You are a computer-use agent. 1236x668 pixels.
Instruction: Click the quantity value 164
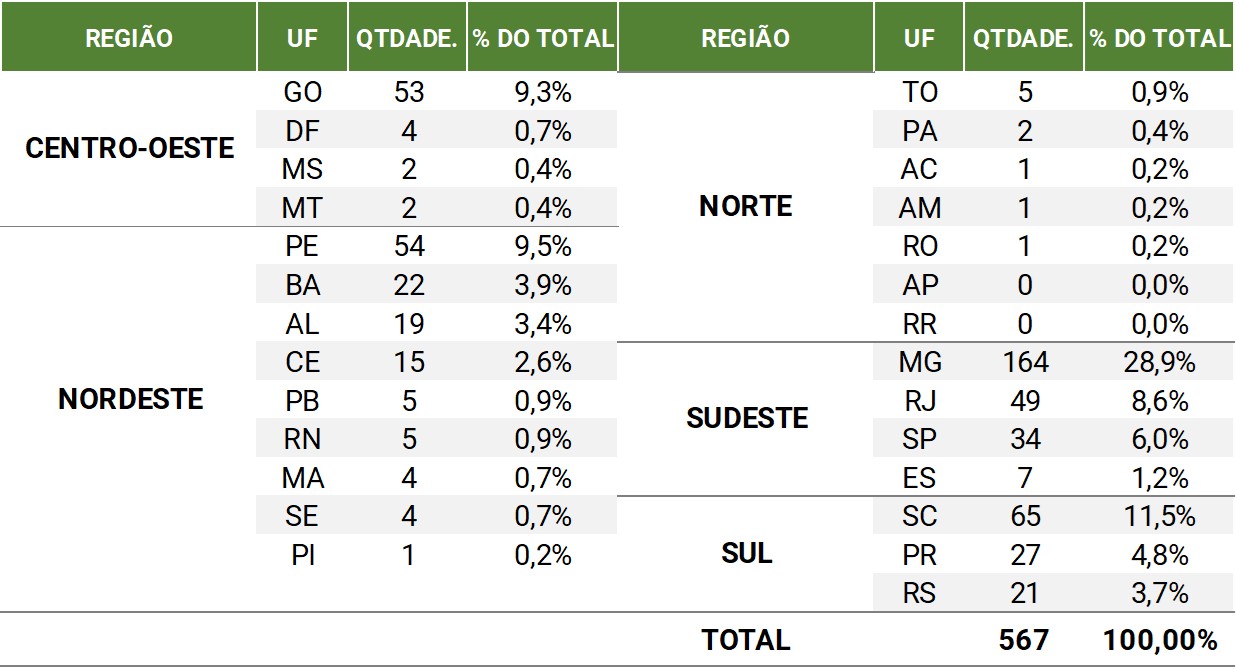click(x=1024, y=362)
